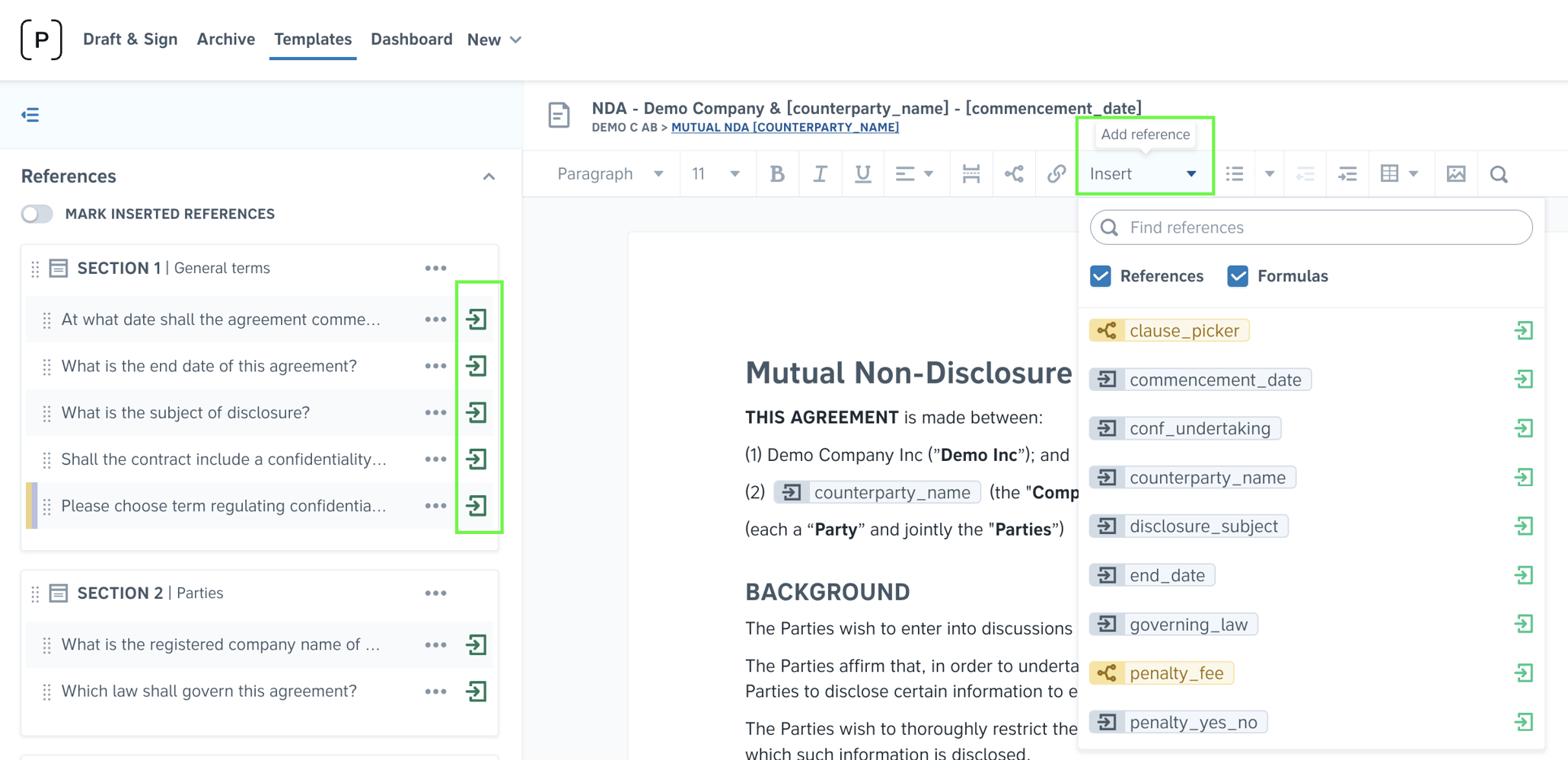Open the MUTUAL NDA [COUNTERPARTY_NAME] breadcrumb link

point(785,127)
